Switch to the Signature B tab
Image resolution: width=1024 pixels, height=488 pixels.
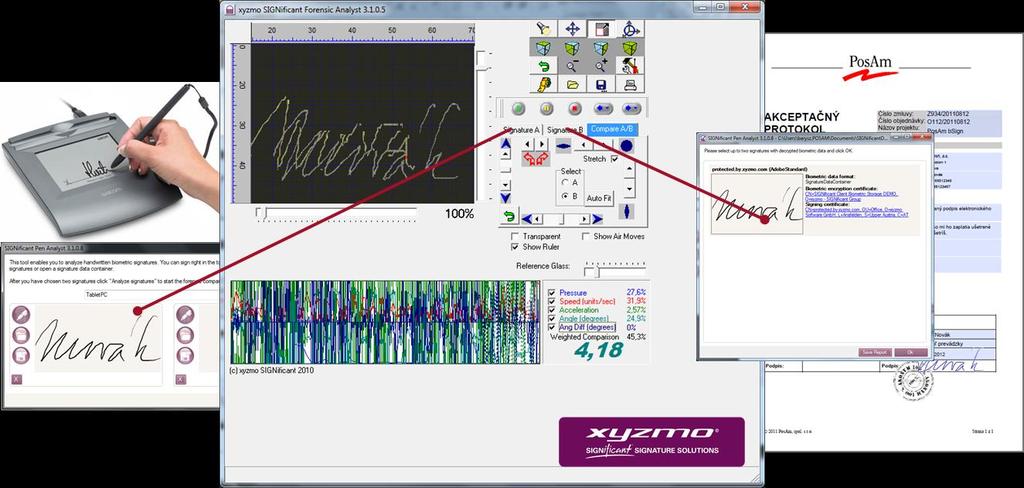(x=565, y=129)
